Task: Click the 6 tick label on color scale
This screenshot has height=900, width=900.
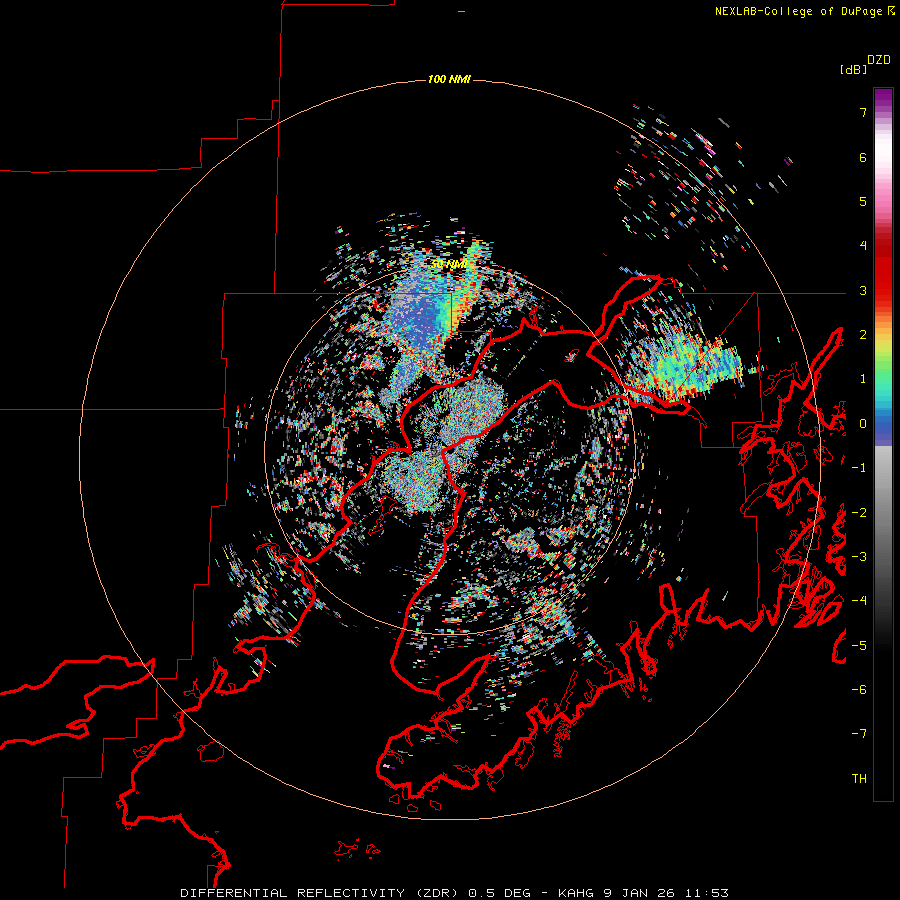Action: [863, 157]
